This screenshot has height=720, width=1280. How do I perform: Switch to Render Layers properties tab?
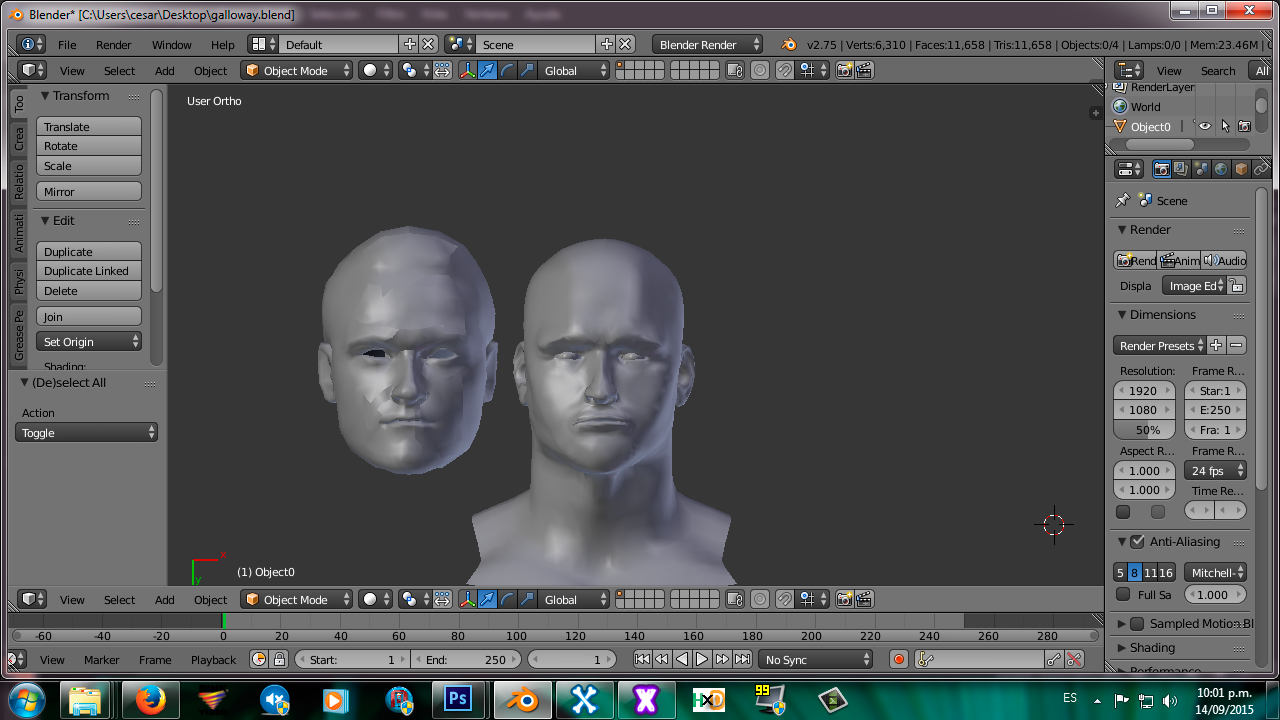(1181, 169)
